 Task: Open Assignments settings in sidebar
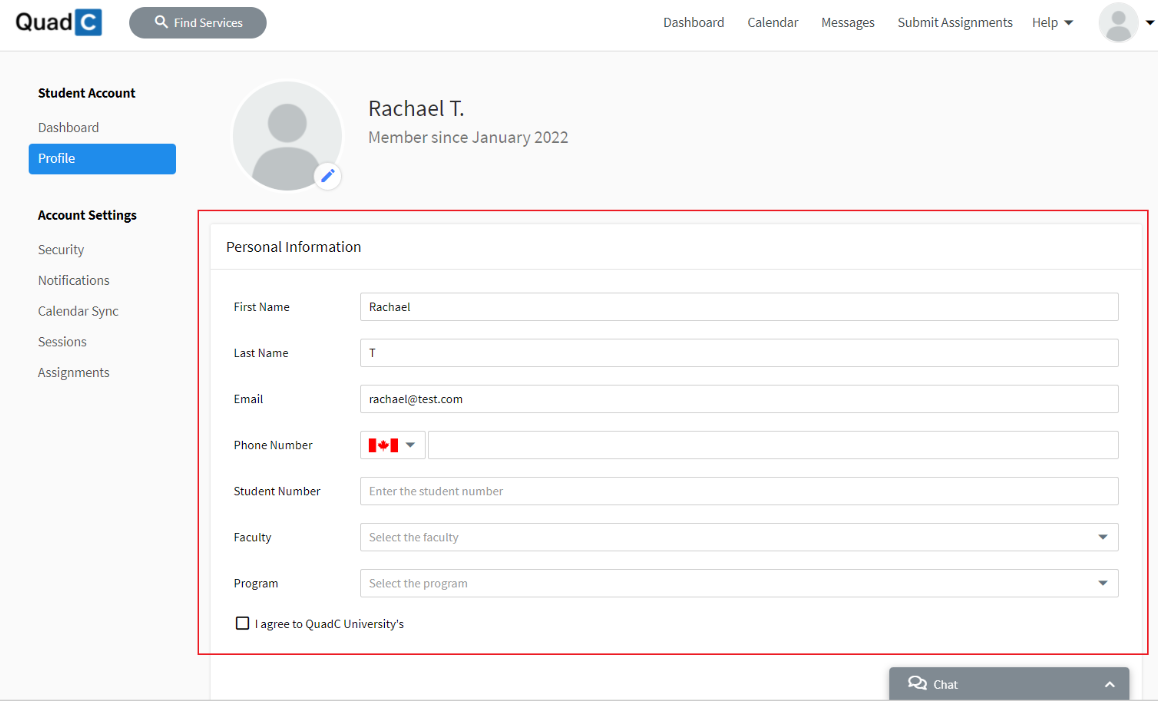[73, 373]
